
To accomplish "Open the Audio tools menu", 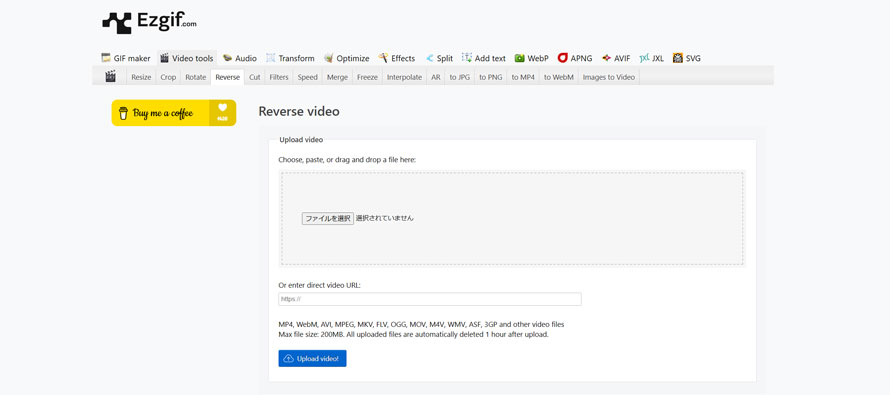I will point(240,58).
